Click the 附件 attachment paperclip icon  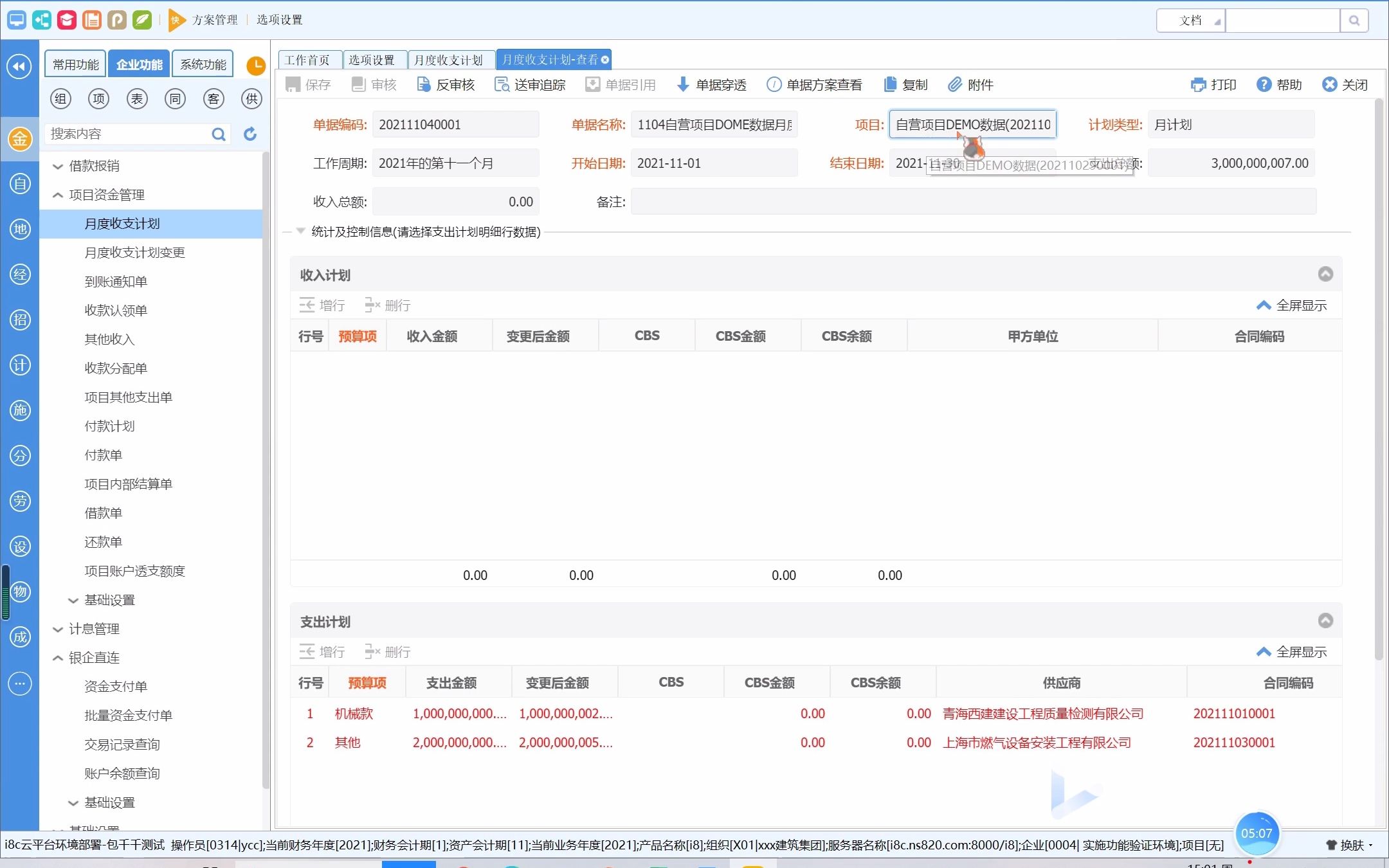[x=955, y=84]
